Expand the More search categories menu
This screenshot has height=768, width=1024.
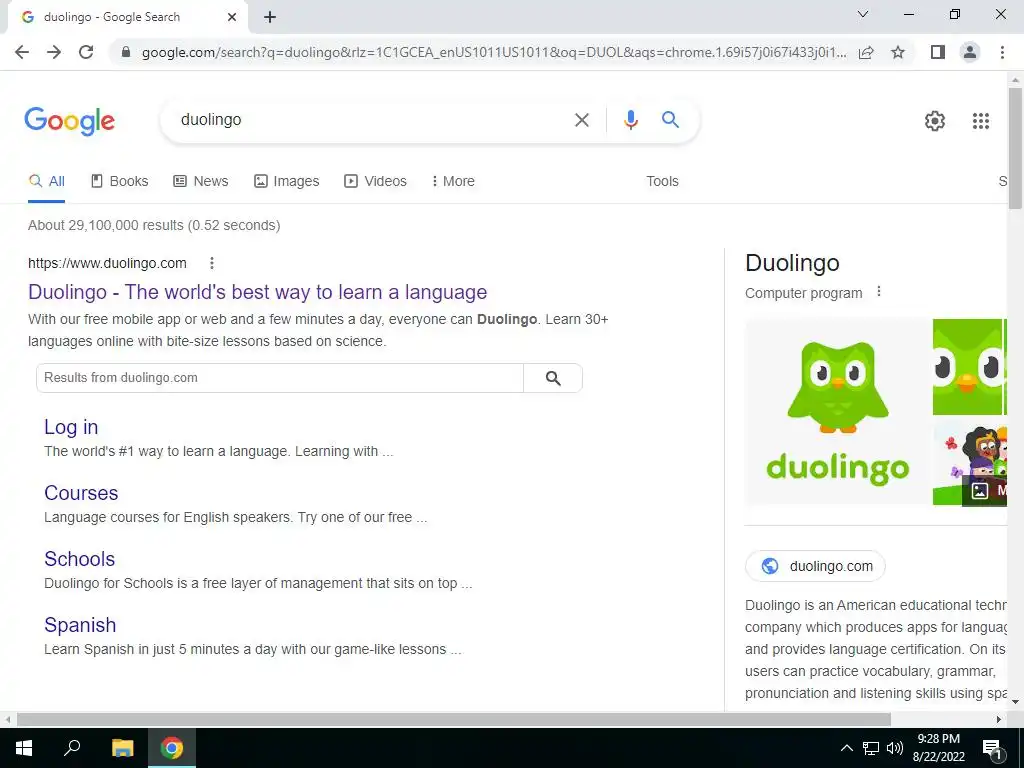pyautogui.click(x=453, y=182)
